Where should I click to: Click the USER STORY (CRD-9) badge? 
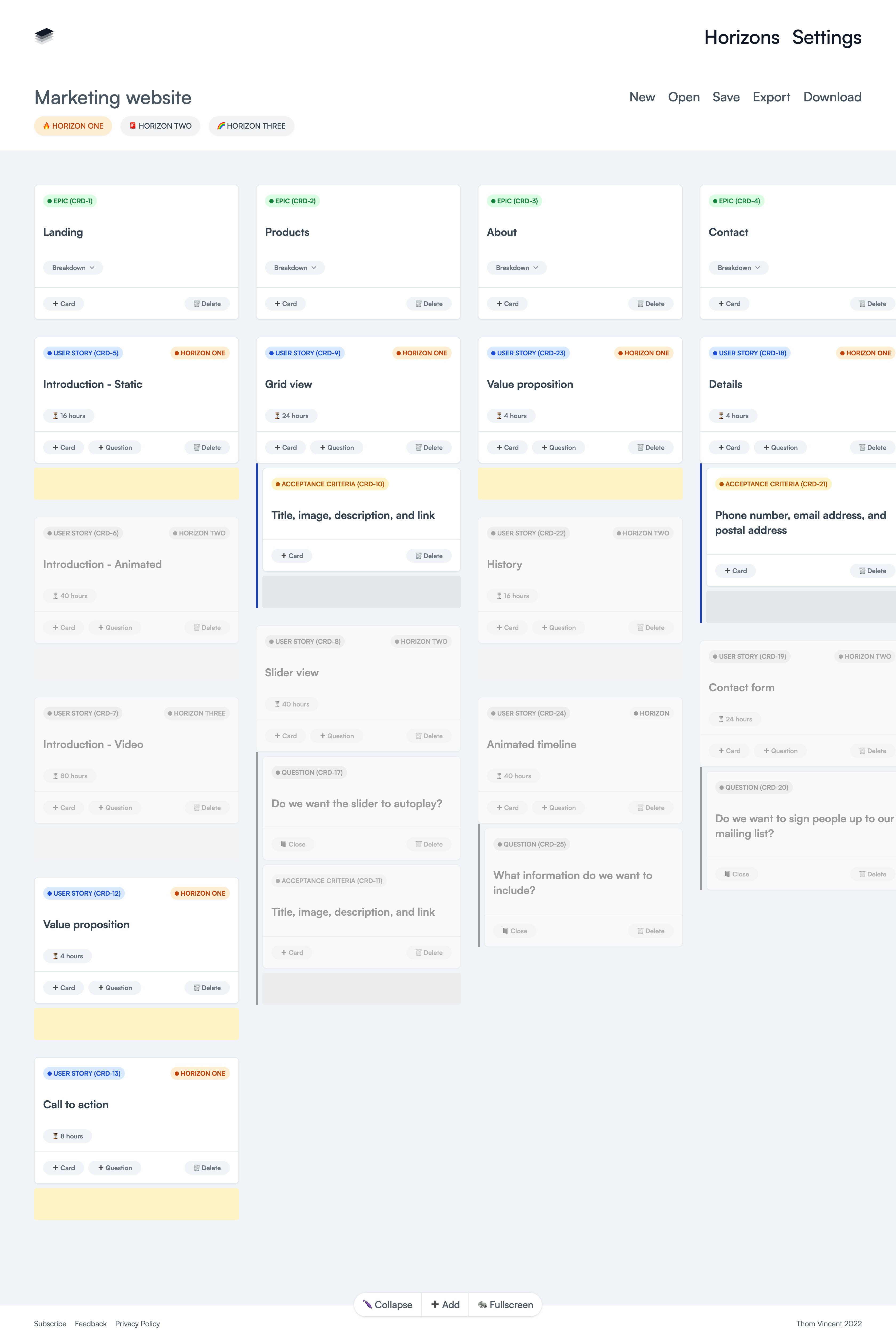305,353
